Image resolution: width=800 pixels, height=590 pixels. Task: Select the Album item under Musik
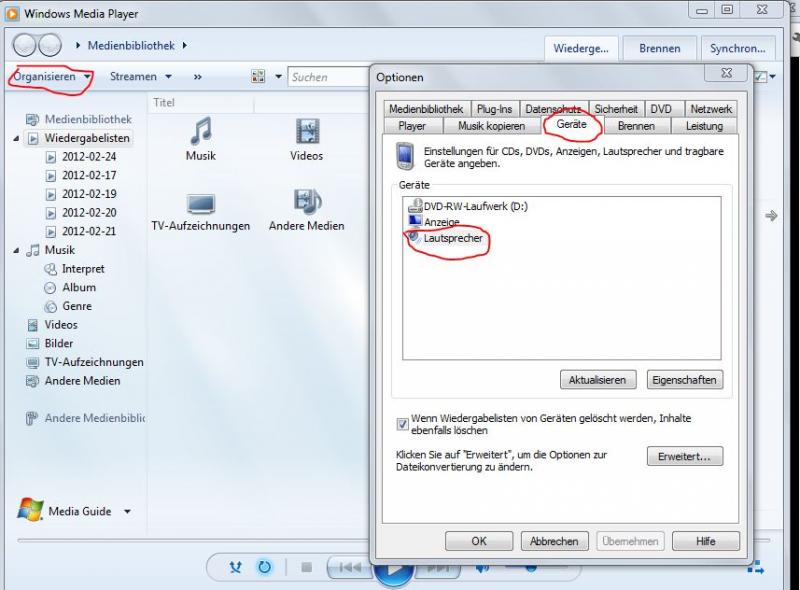pyautogui.click(x=70, y=287)
